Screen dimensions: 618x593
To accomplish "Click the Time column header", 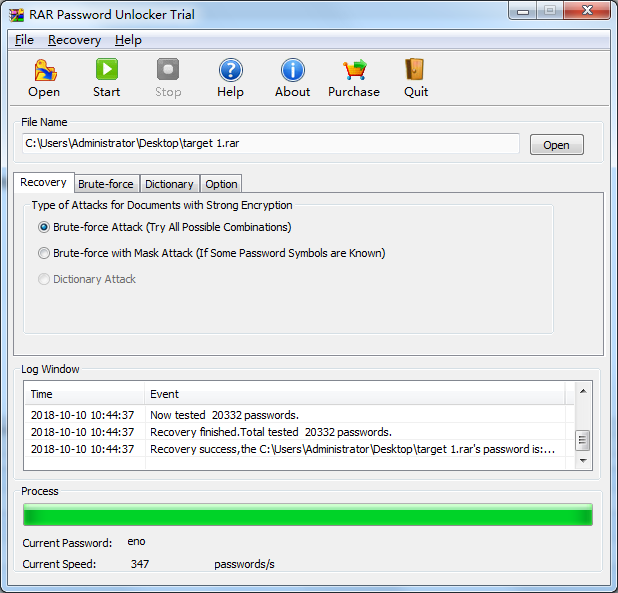I will (x=85, y=394).
